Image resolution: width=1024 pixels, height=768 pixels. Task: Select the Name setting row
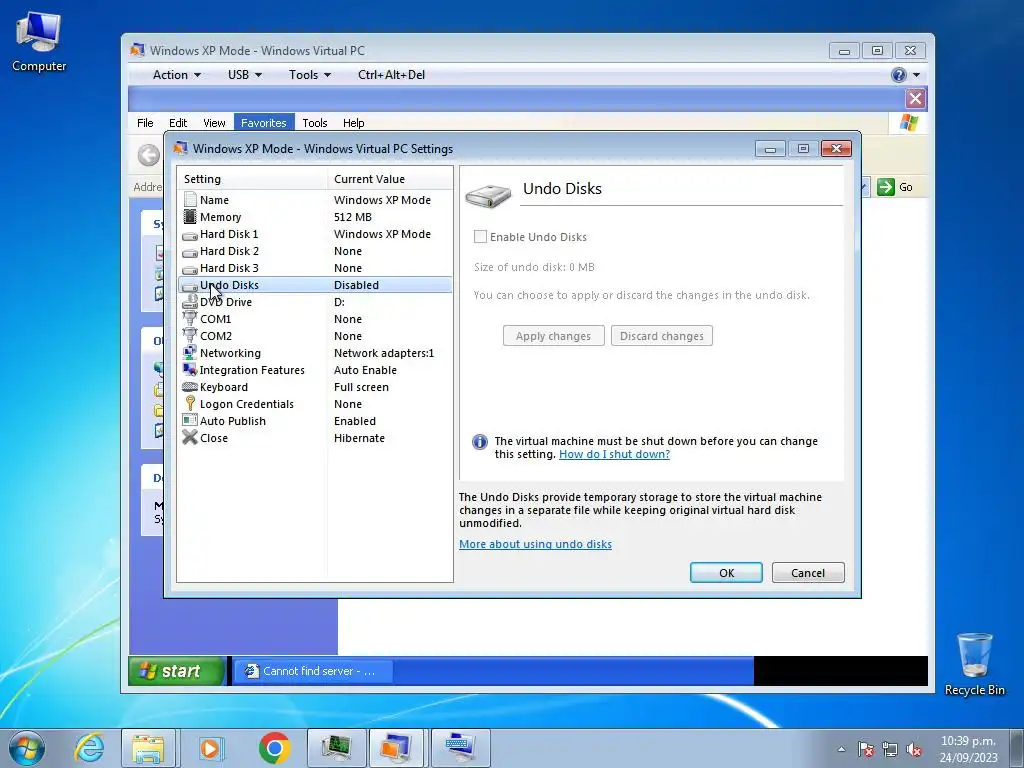pyautogui.click(x=315, y=200)
